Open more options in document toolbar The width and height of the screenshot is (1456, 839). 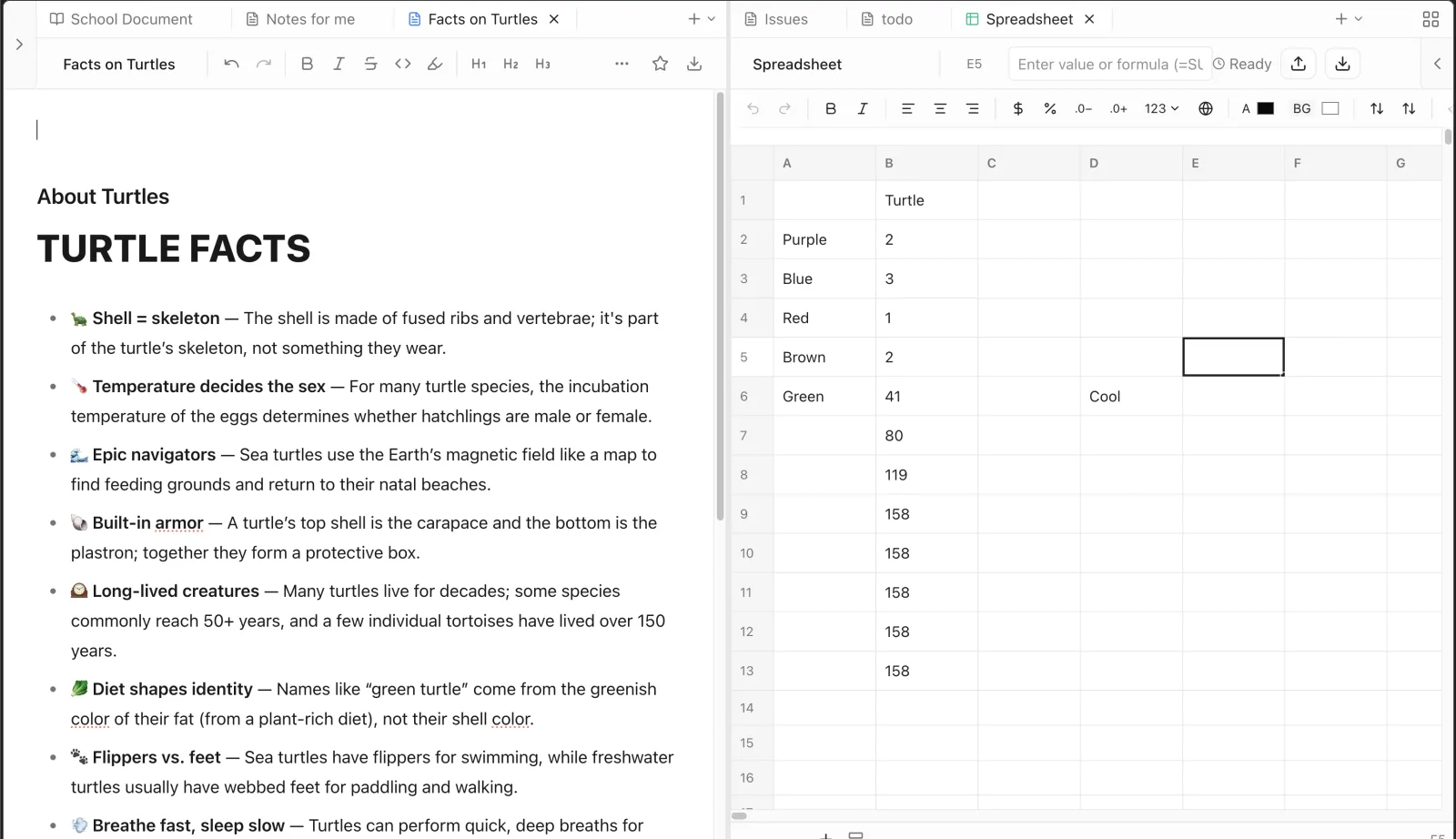622,64
